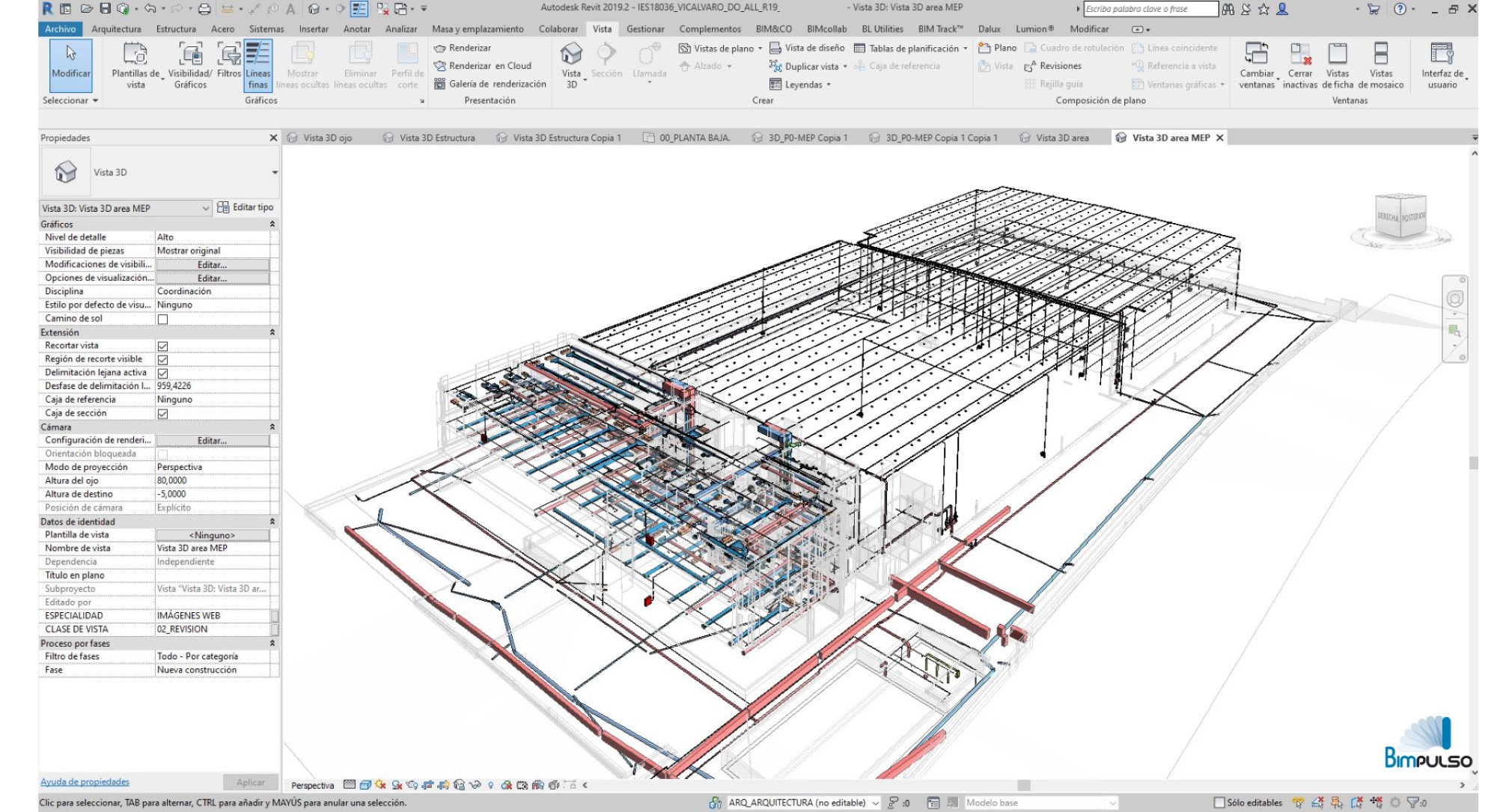Toggle Delimitación lejana activa checkbox
The height and width of the screenshot is (812, 1497).
(162, 373)
